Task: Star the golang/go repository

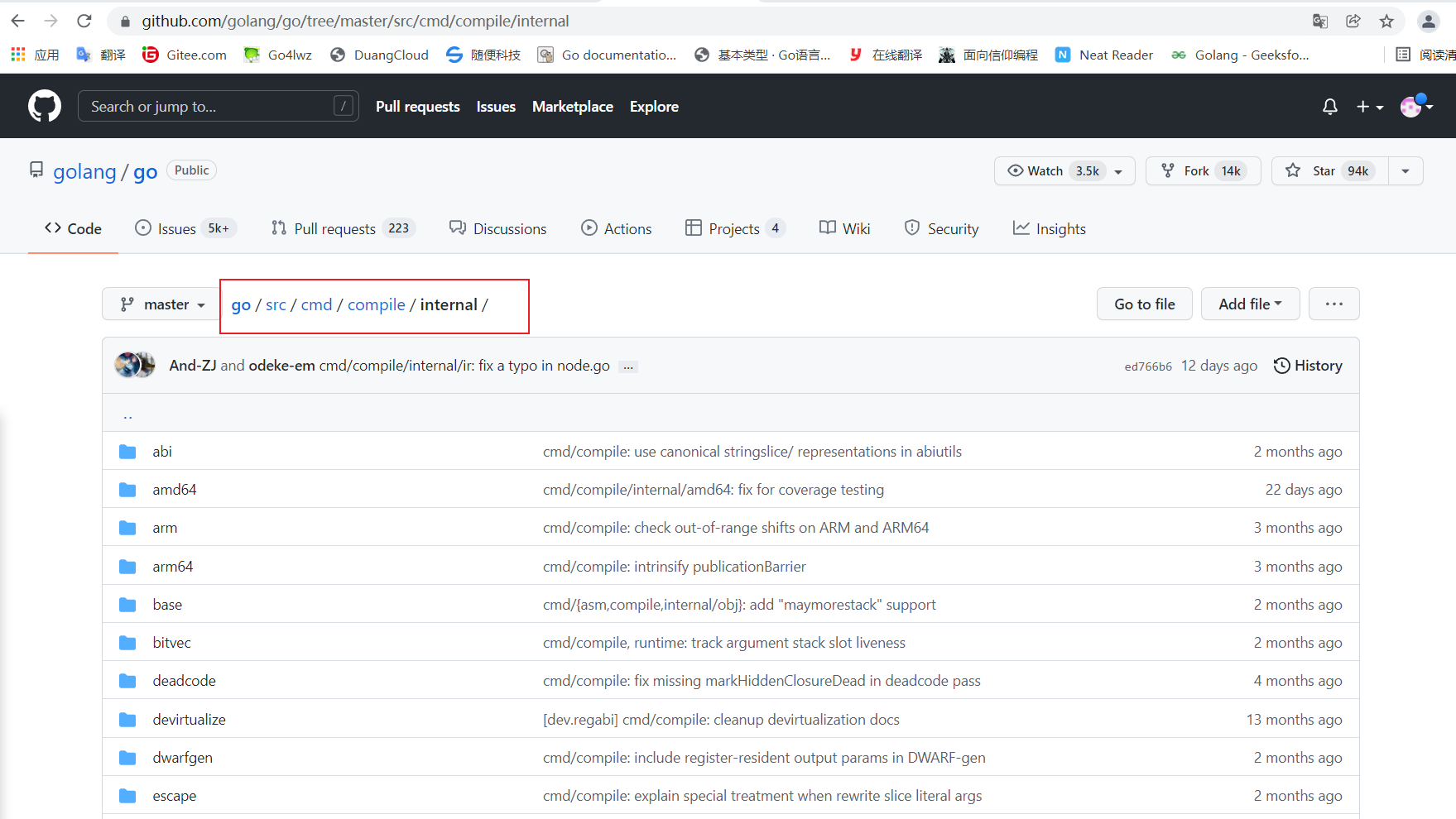Action: pyautogui.click(x=1324, y=171)
